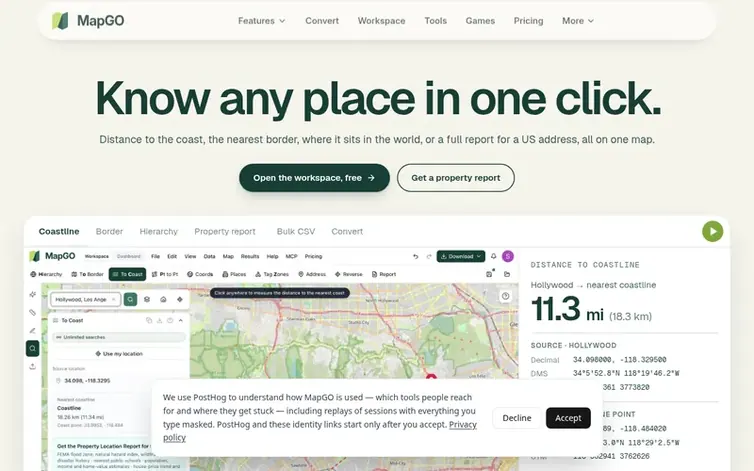This screenshot has height=471, width=754.
Task: Switch to the Property report demo tab
Action: (225, 231)
